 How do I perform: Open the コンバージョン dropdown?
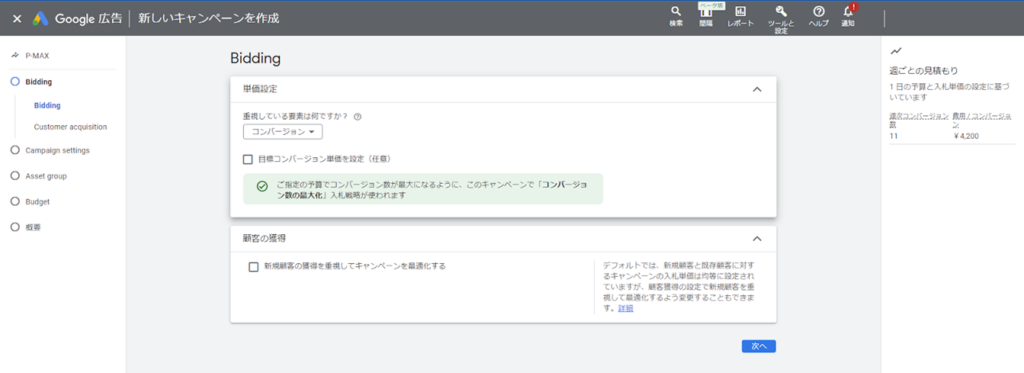point(283,132)
